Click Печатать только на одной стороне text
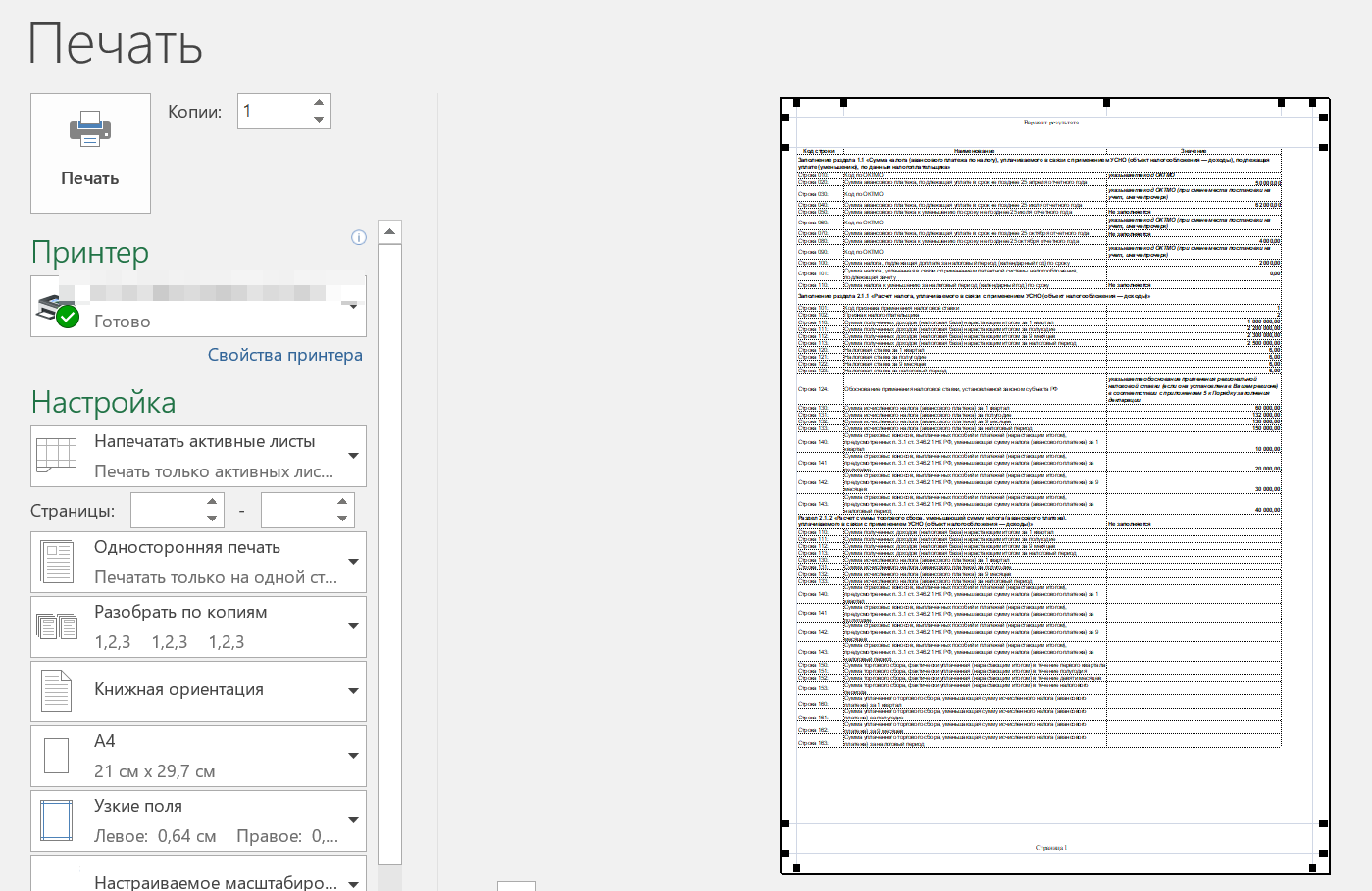Screen dimensions: 1372x891 click(x=216, y=577)
